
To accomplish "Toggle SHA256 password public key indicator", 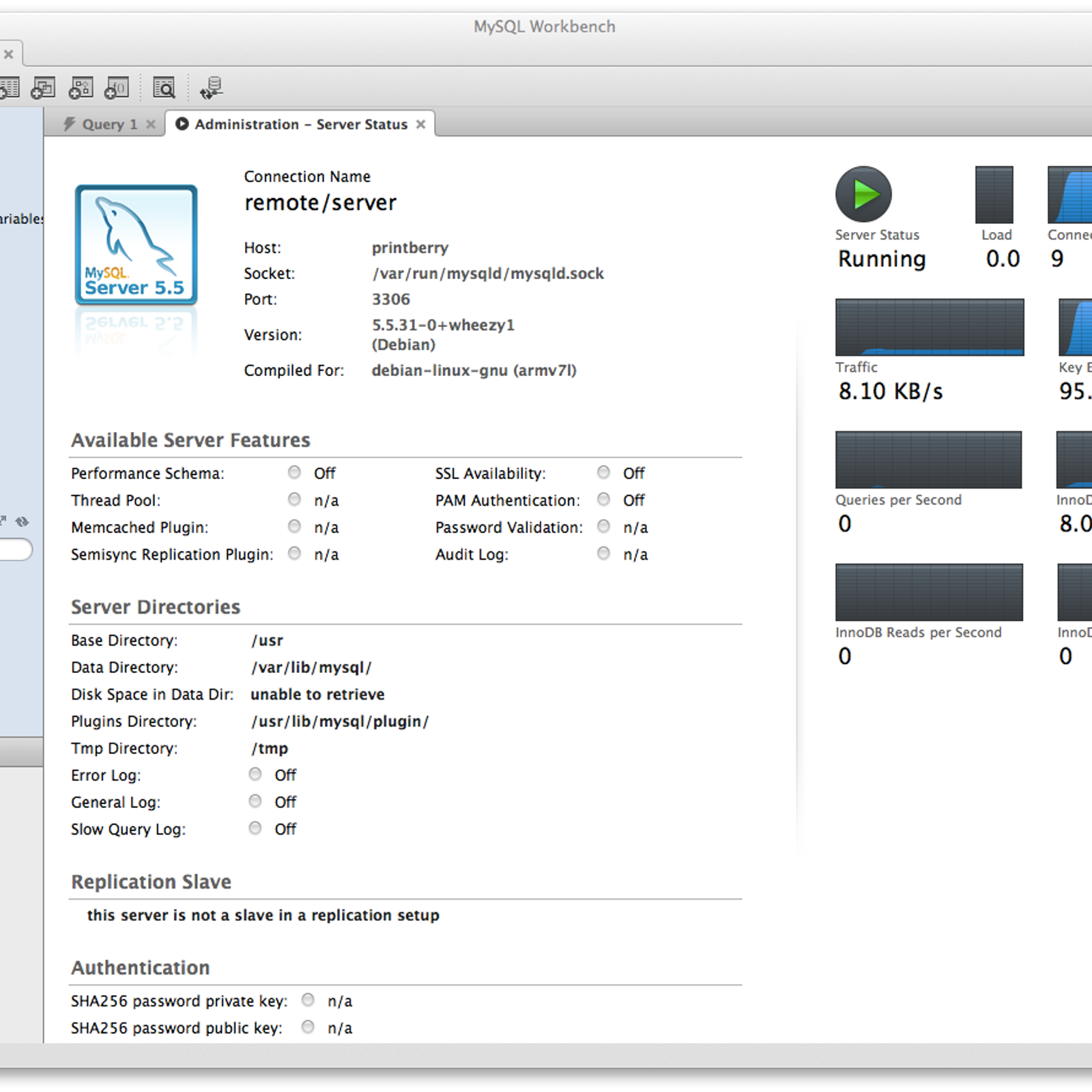I will coord(308,1027).
